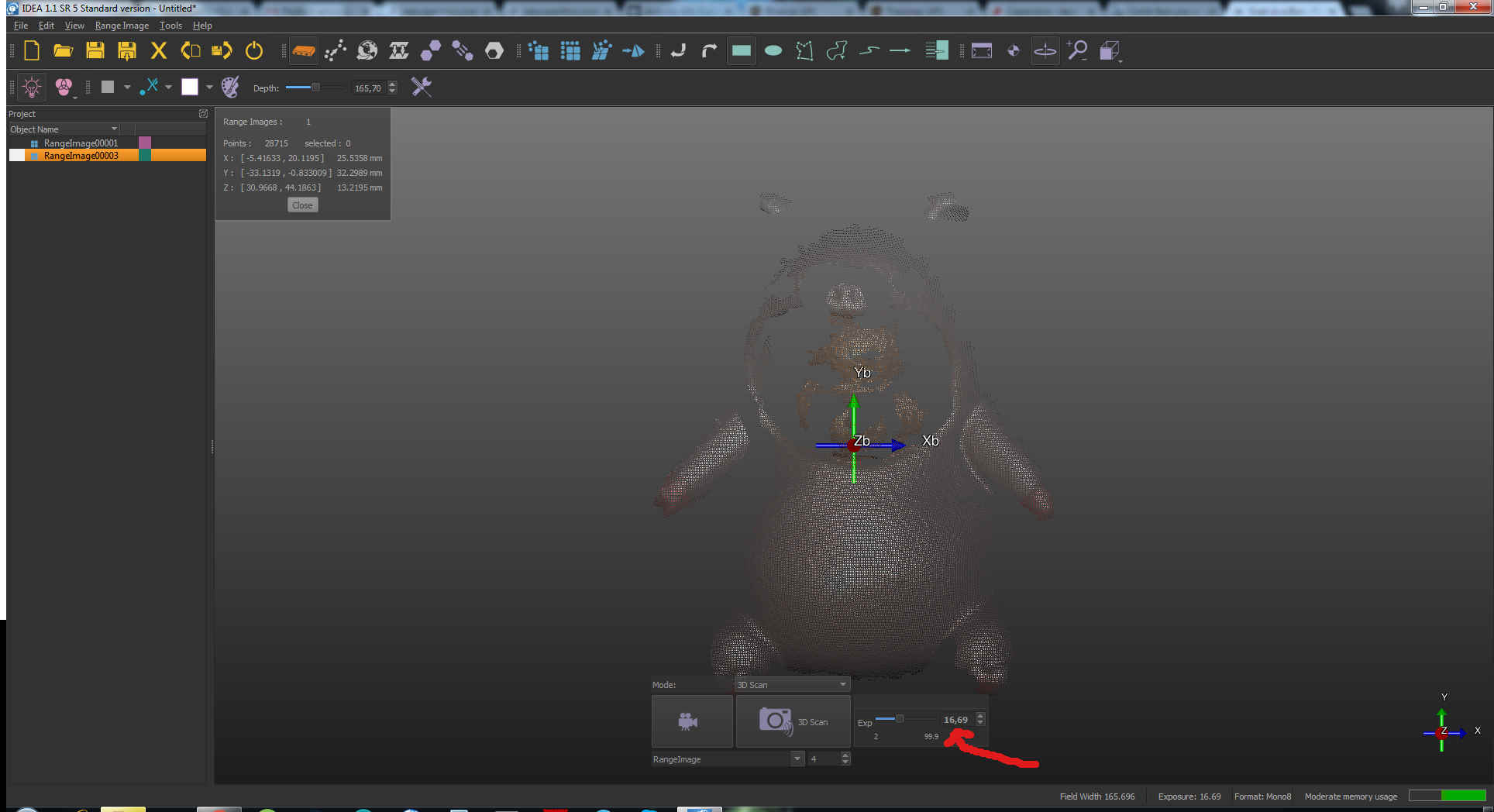The height and width of the screenshot is (812, 1494).
Task: Click the redo curved arrow icon
Action: coord(709,51)
